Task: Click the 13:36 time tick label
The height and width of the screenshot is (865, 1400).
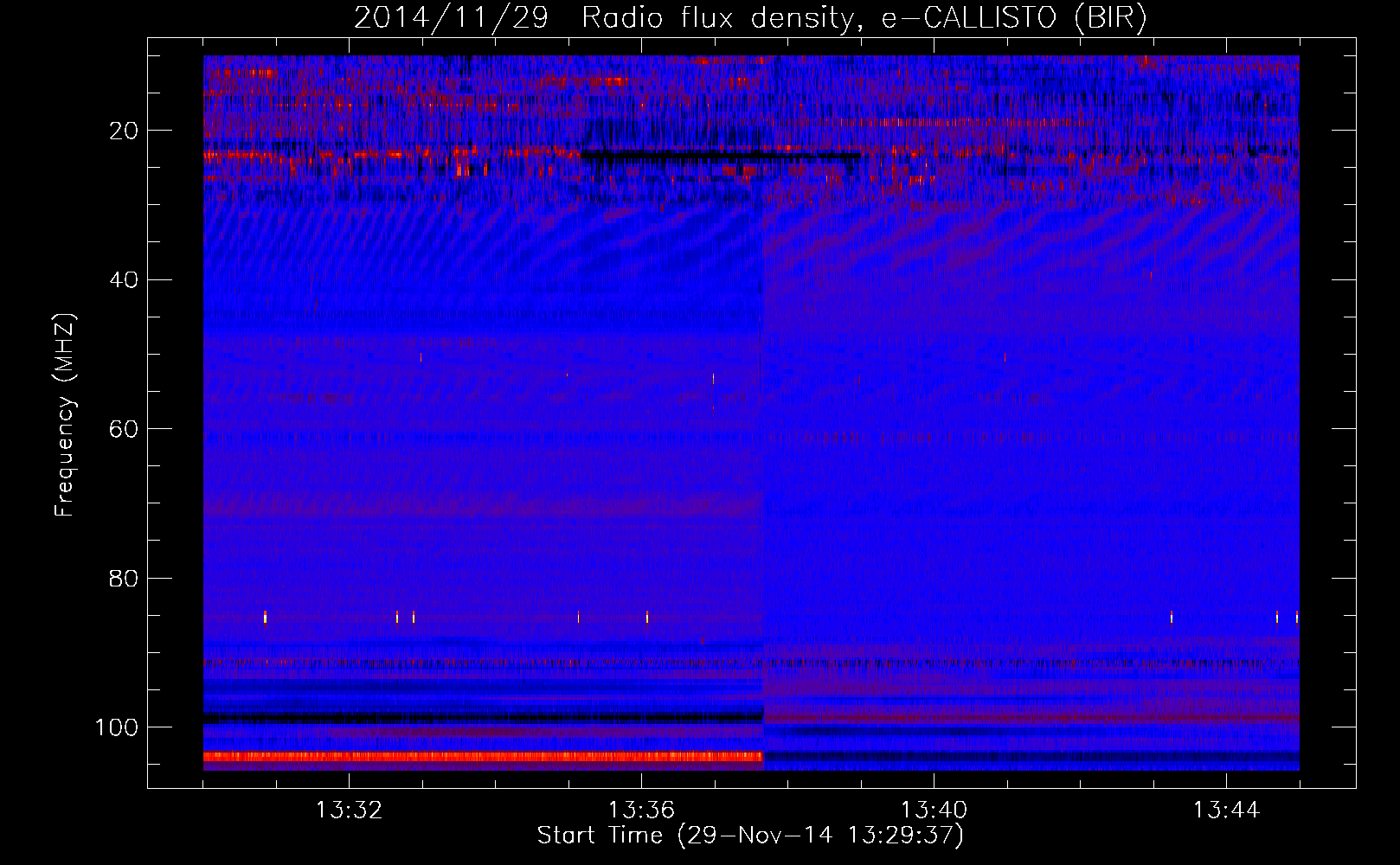Action: (641, 811)
